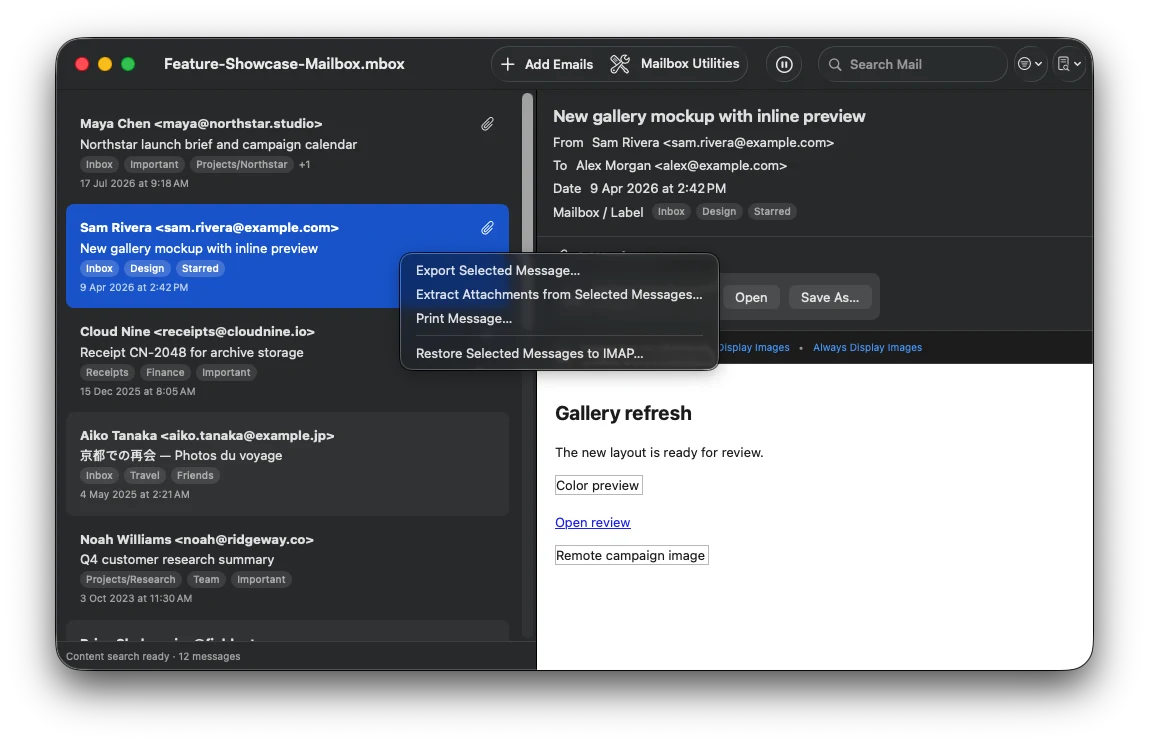Click the Feature-Showcase-Mailbox.mbox window title
Image resolution: width=1149 pixels, height=744 pixels.
(284, 64)
